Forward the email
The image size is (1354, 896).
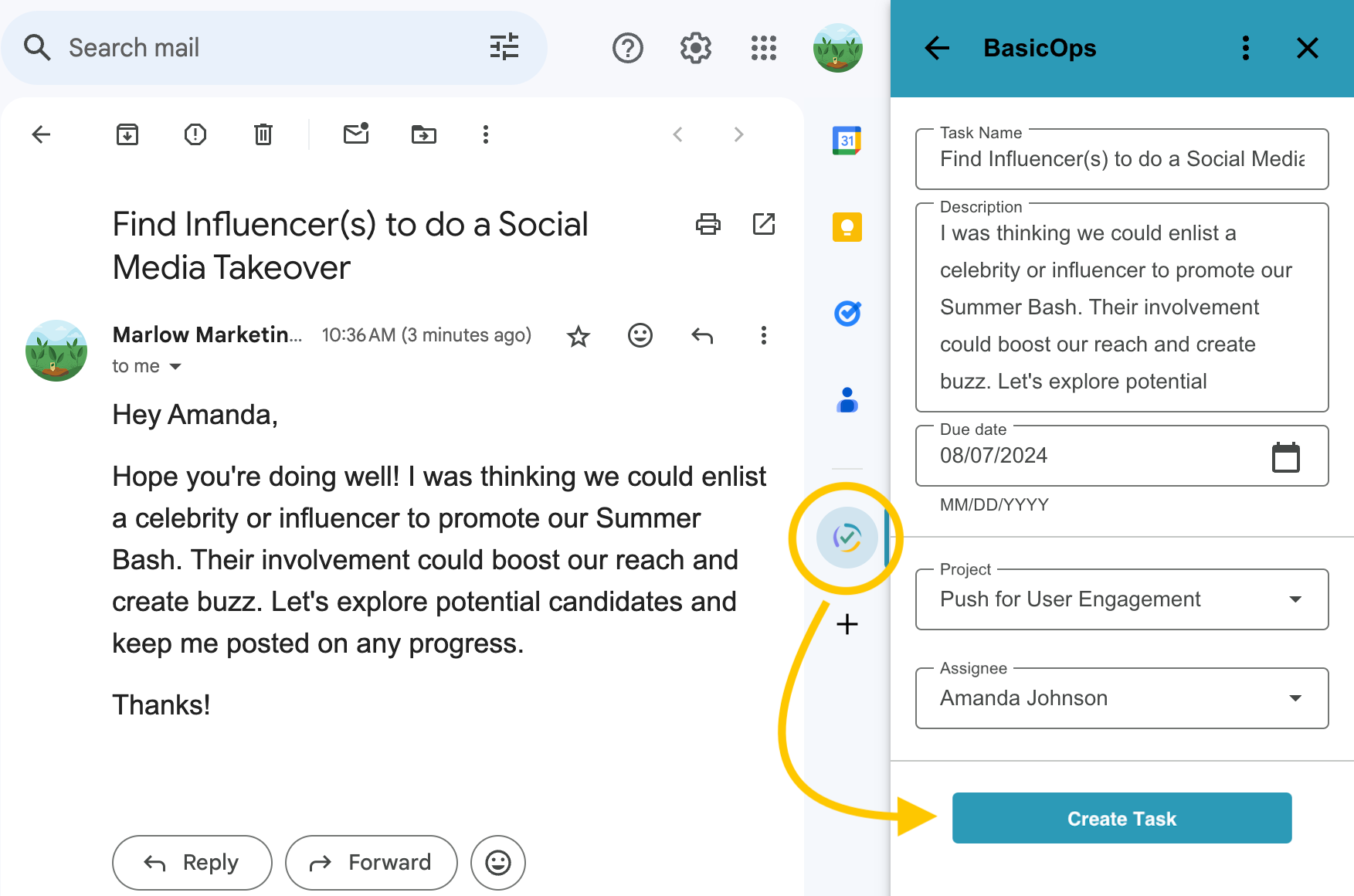[371, 863]
